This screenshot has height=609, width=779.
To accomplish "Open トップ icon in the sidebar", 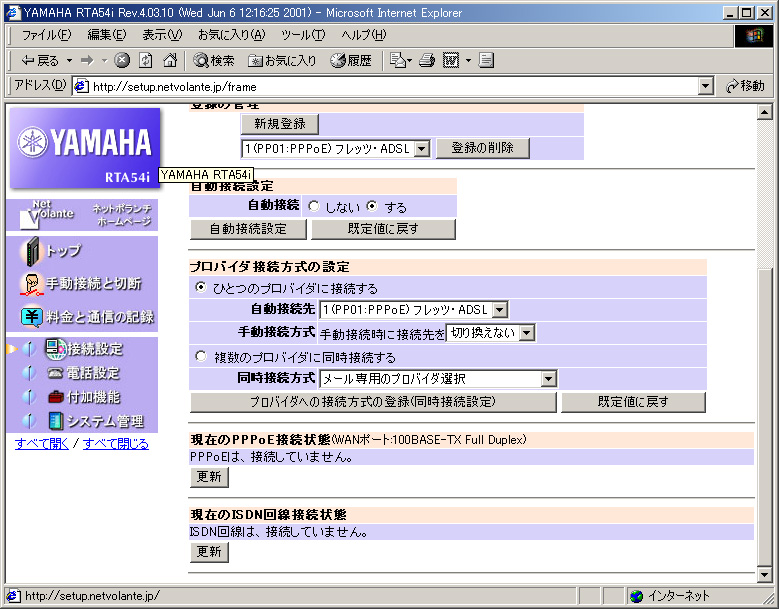I will coord(33,250).
